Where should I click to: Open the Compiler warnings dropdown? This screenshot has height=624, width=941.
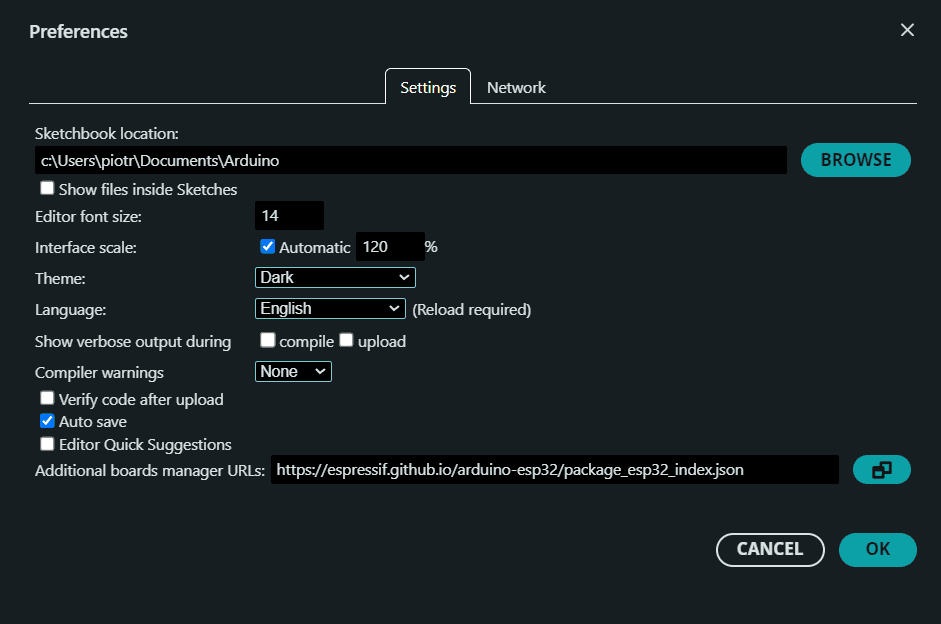coord(293,372)
